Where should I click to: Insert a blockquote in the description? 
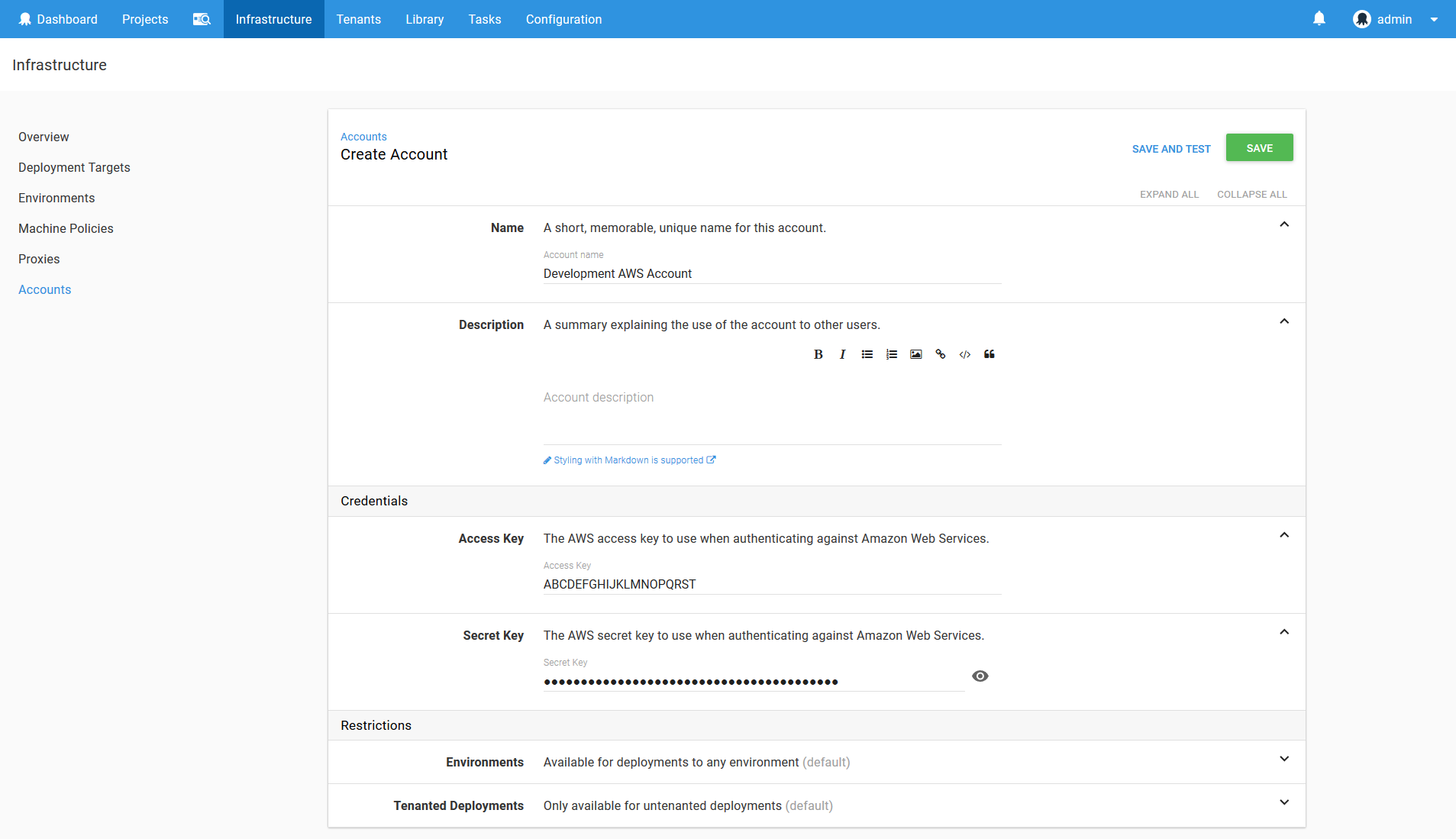coord(989,353)
